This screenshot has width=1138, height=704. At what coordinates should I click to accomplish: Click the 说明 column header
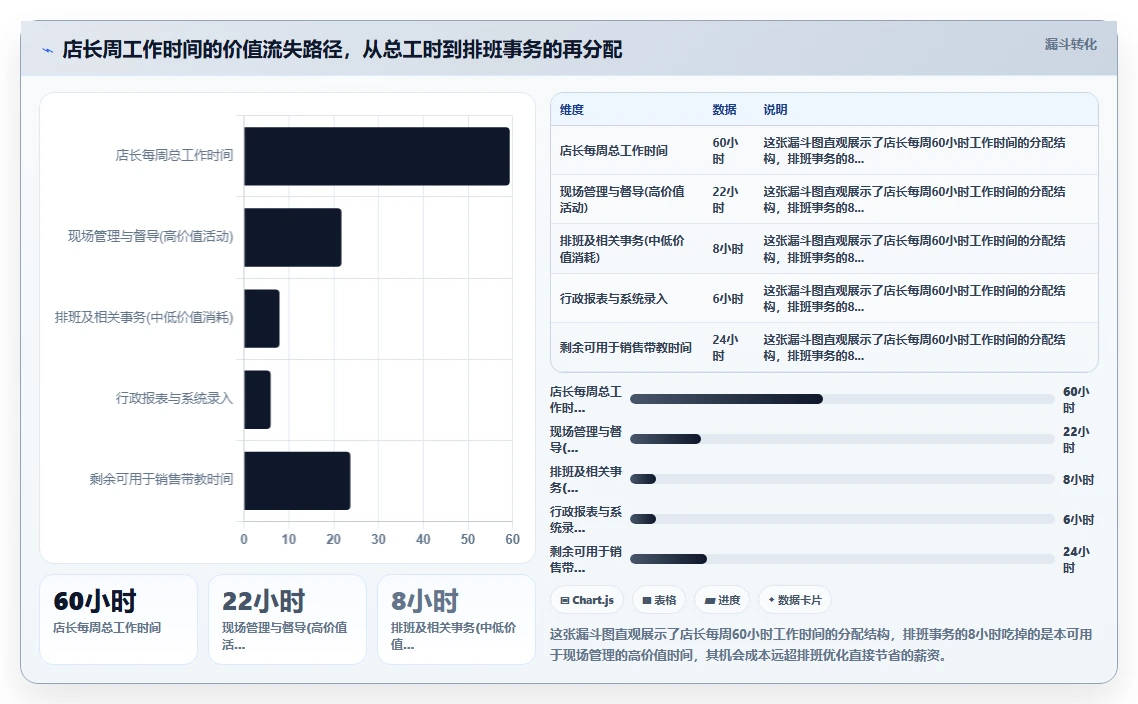pyautogui.click(x=775, y=110)
